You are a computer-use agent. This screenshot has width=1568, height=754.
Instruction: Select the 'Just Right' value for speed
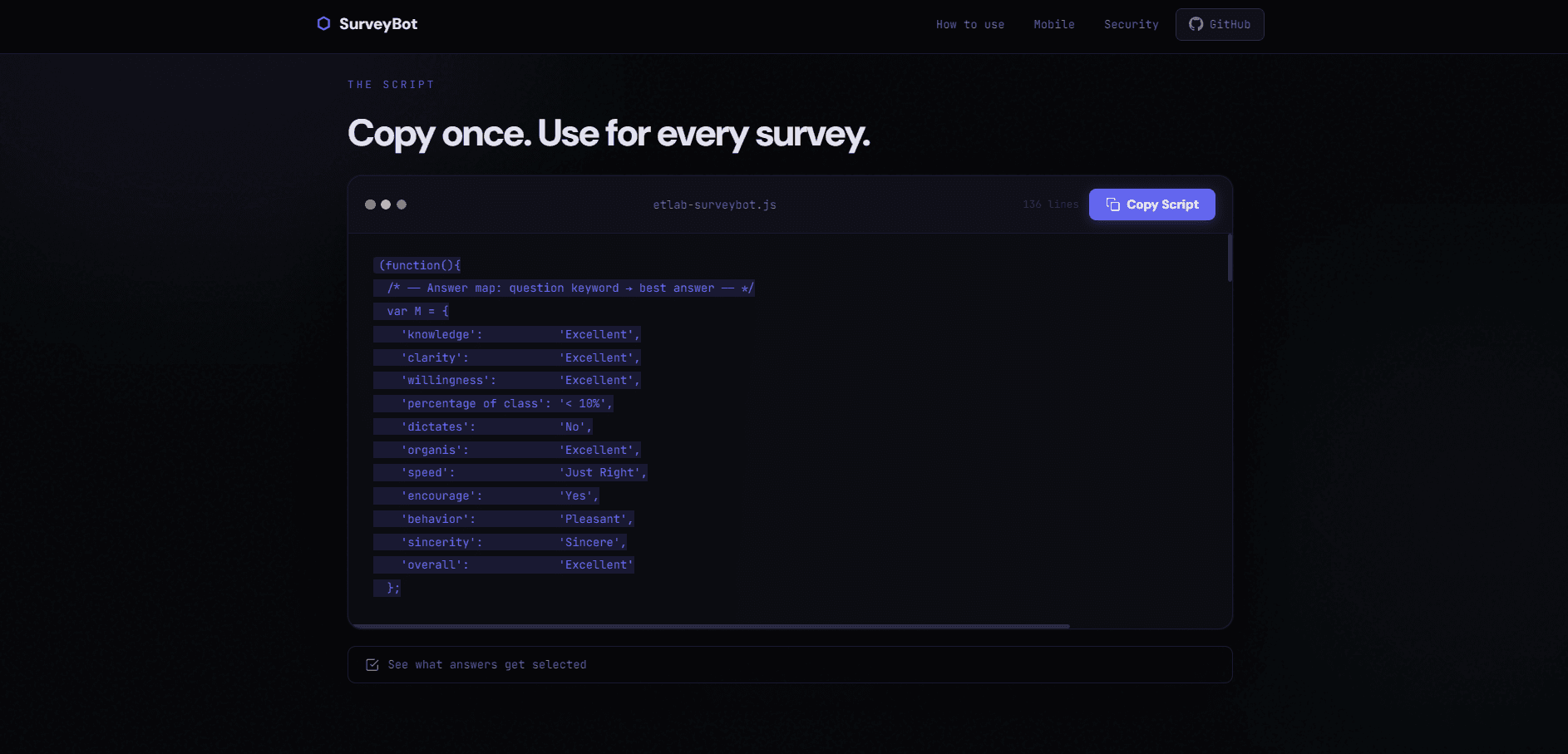(x=602, y=471)
